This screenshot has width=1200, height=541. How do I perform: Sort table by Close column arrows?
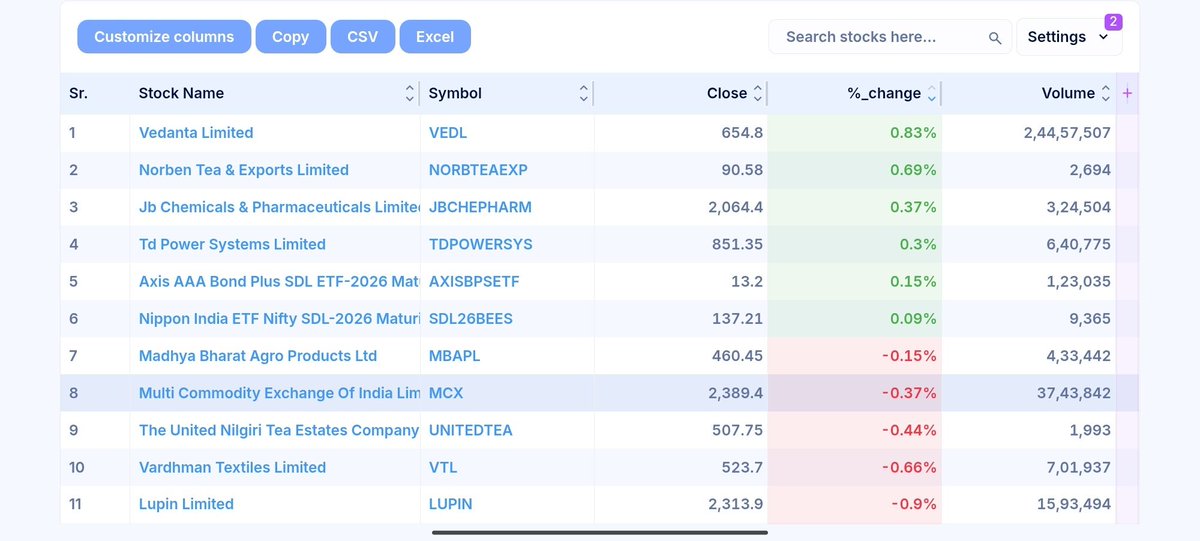point(758,93)
